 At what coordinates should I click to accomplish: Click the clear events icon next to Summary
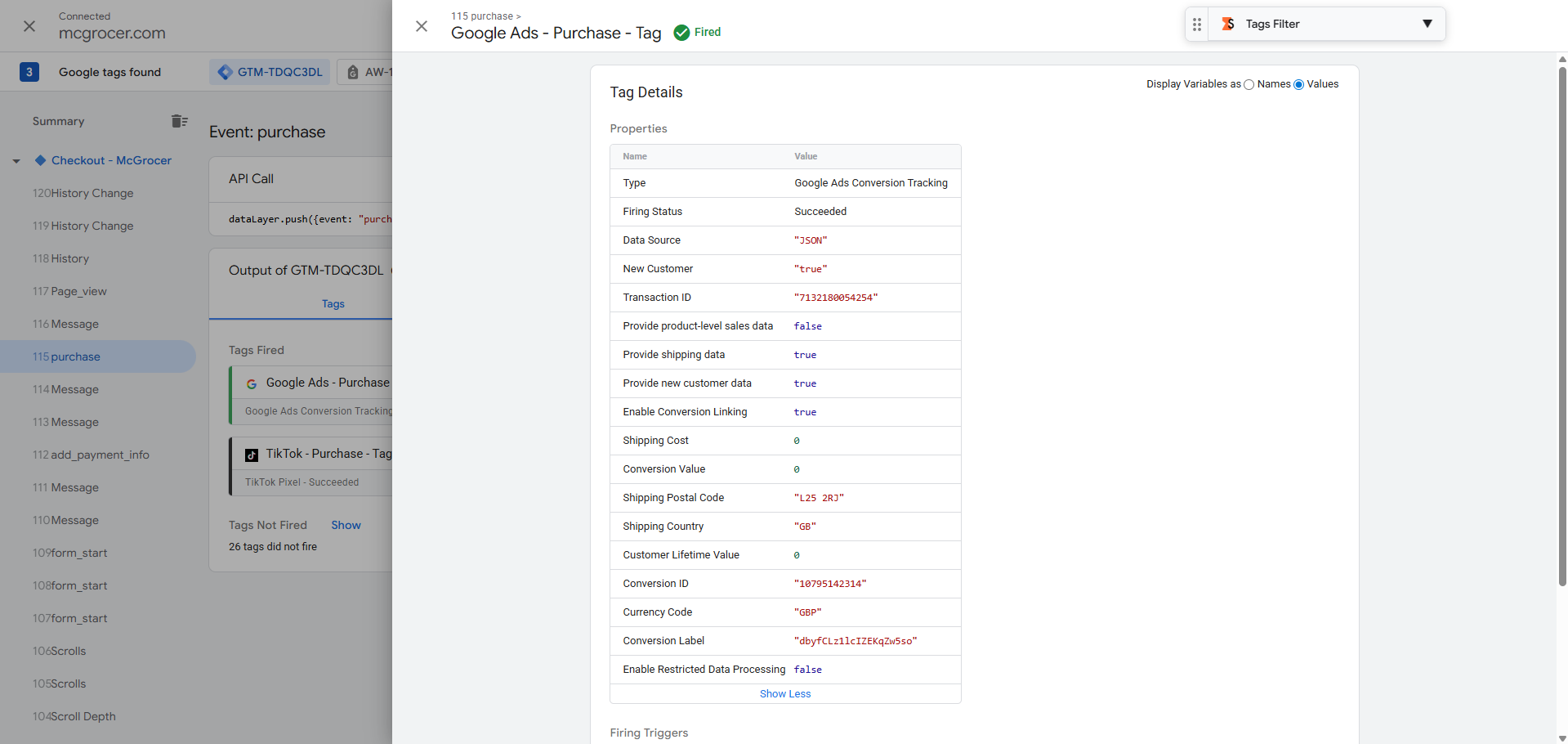tap(180, 121)
